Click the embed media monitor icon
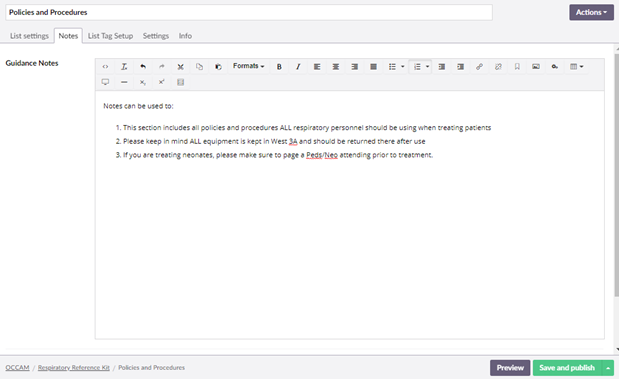619x379 pixels. [105, 82]
